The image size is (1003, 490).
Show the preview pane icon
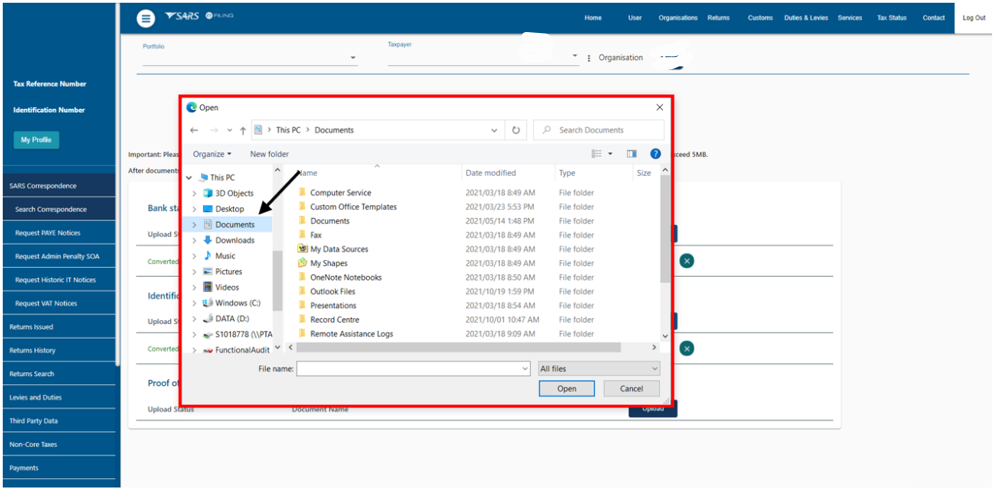pyautogui.click(x=631, y=154)
